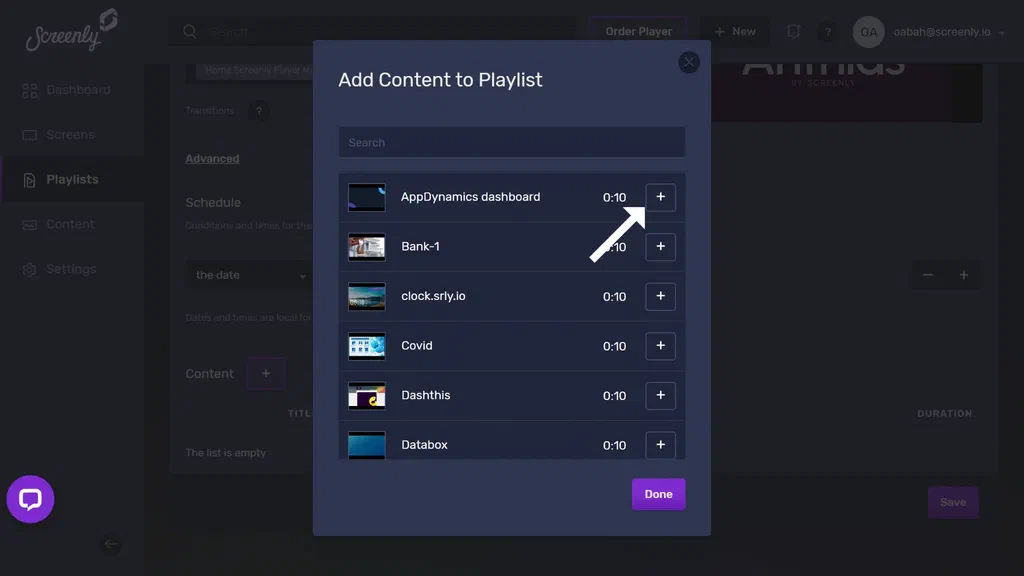Add clock.srly.io to the playlist
Viewport: 1024px width, 576px height.
pyautogui.click(x=660, y=296)
